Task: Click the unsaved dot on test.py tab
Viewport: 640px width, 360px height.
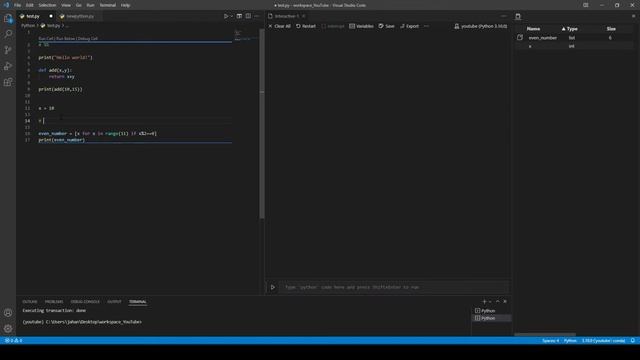Action: click(51, 16)
